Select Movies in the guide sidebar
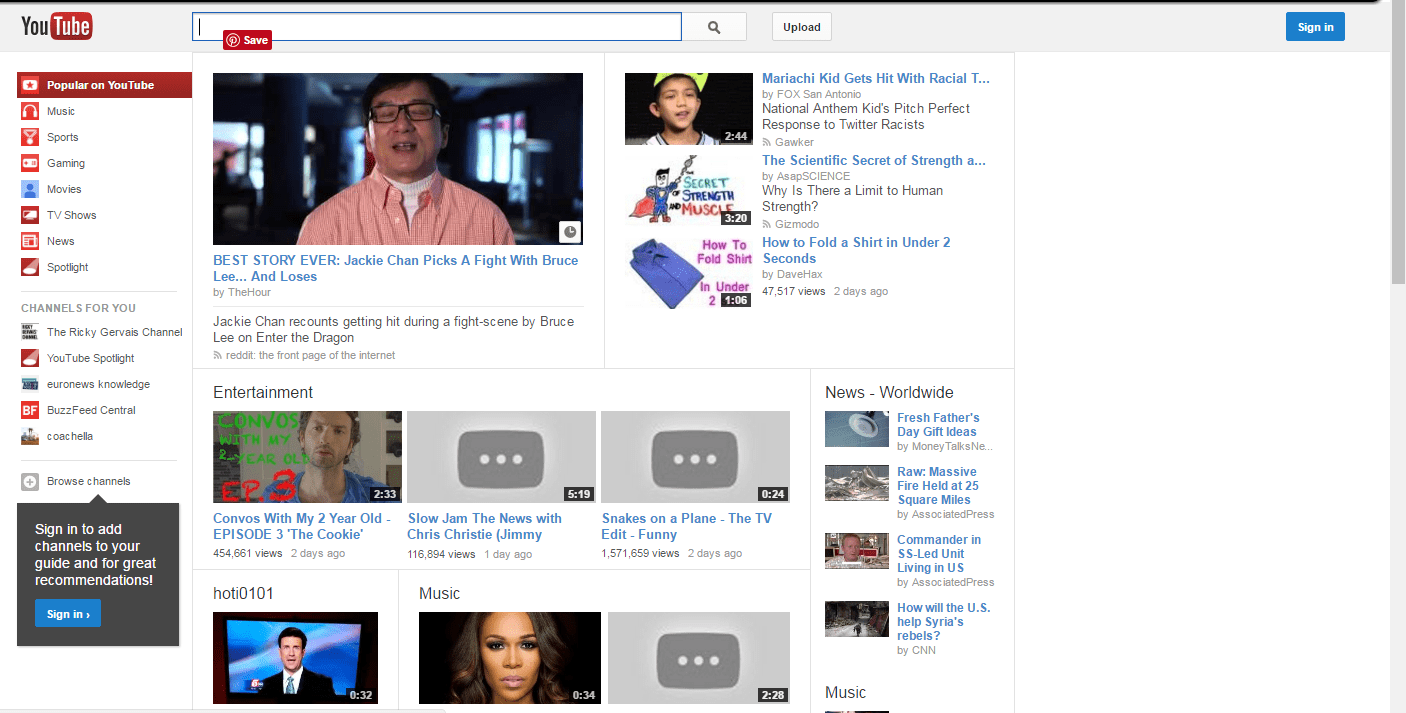This screenshot has height=713, width=1406. pyautogui.click(x=64, y=189)
